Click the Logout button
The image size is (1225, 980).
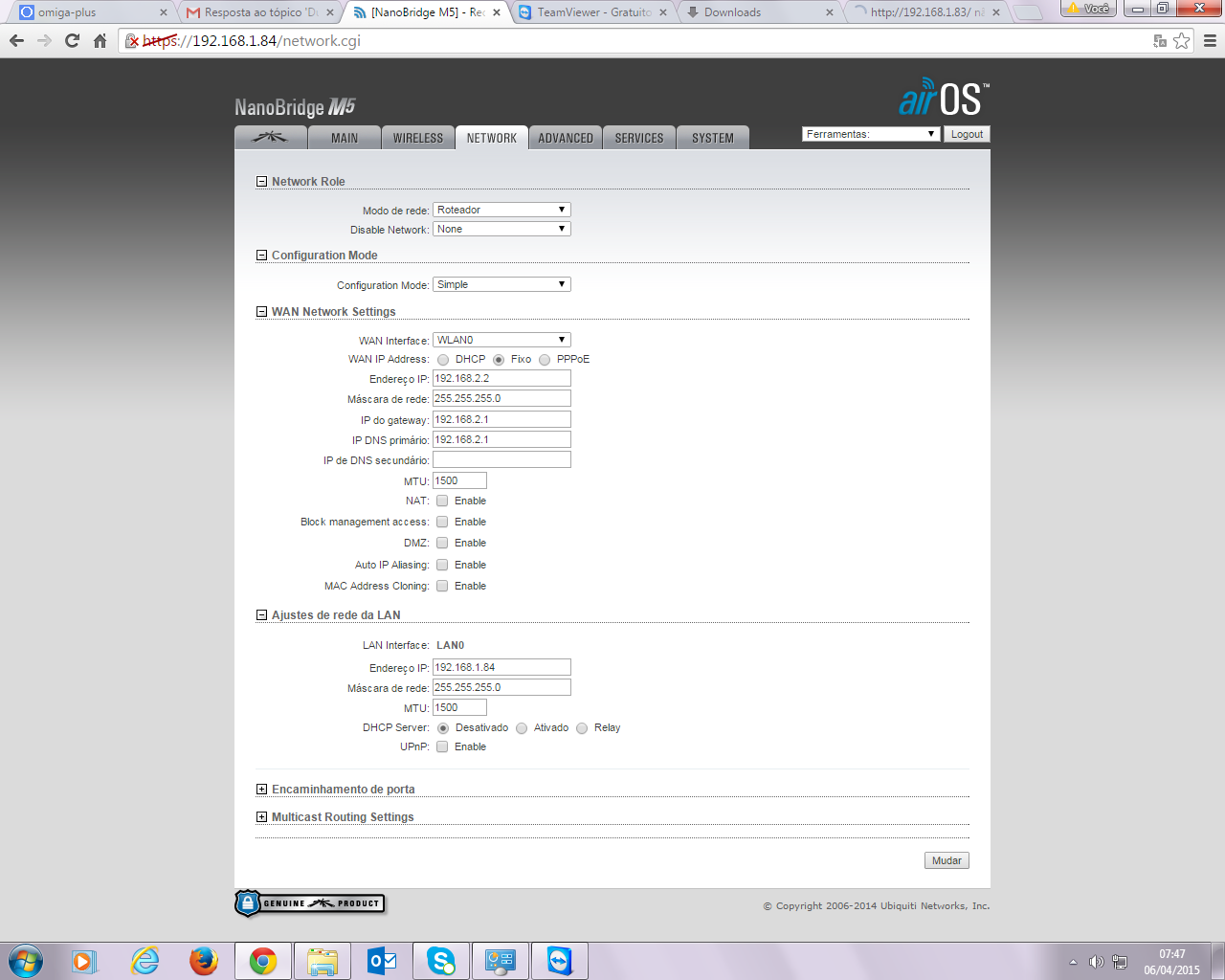pyautogui.click(x=967, y=134)
